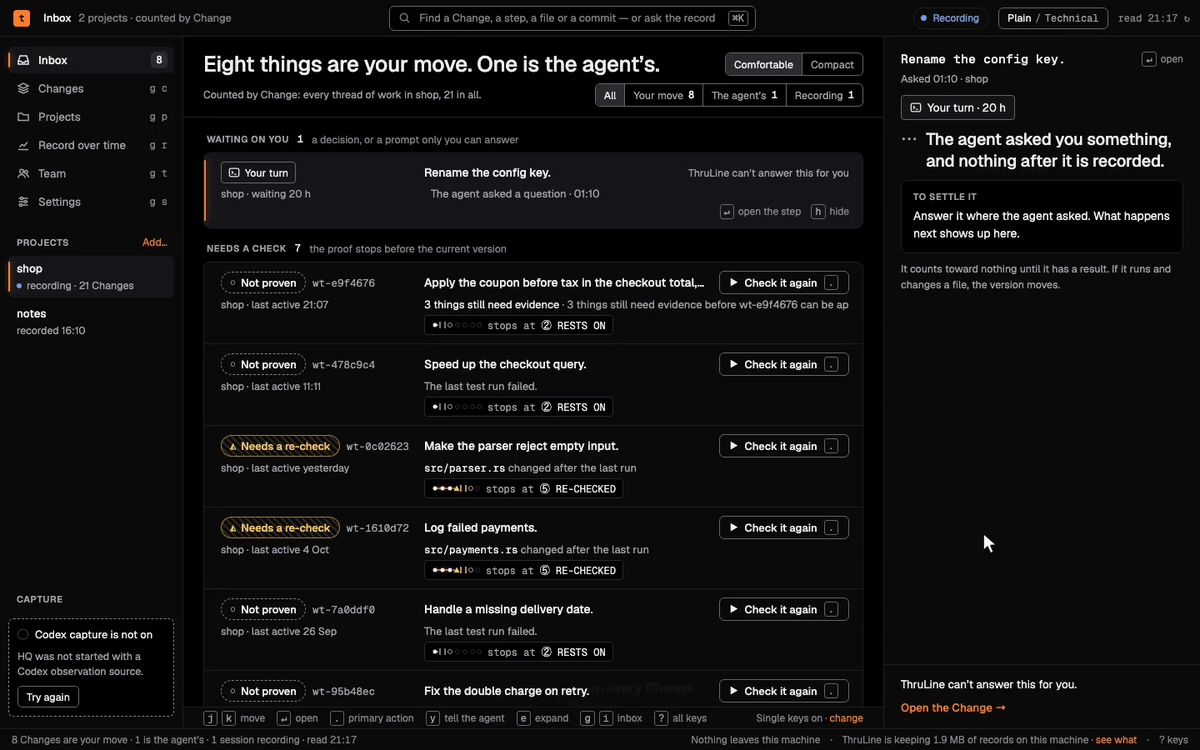
Task: Click the 'h' hide key icon
Action: coord(818,211)
